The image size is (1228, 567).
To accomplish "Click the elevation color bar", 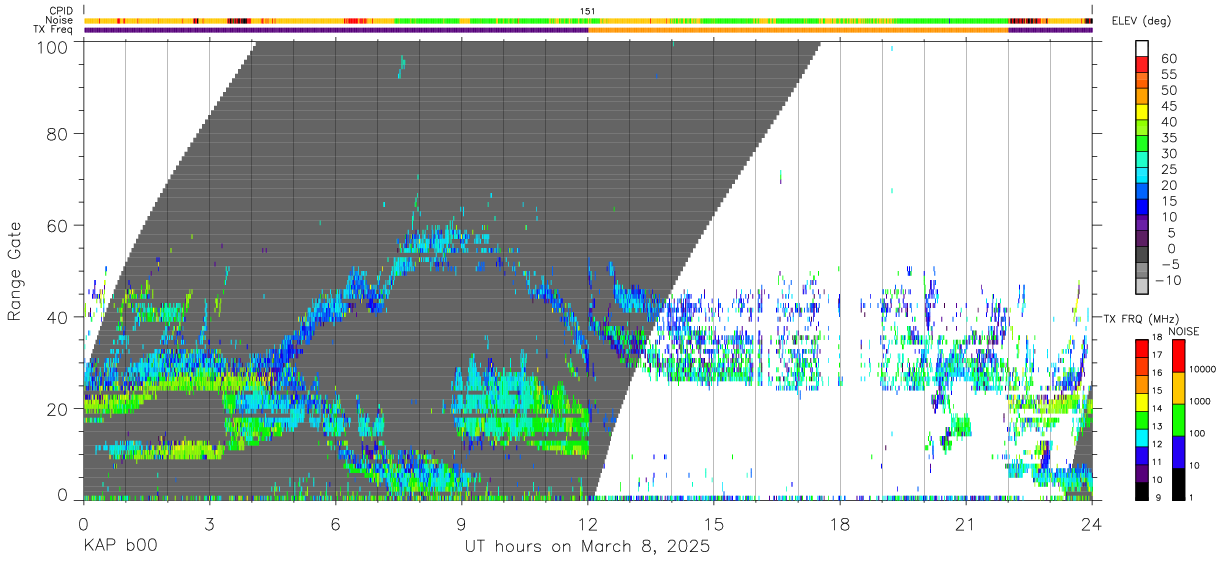I will pyautogui.click(x=1142, y=167).
